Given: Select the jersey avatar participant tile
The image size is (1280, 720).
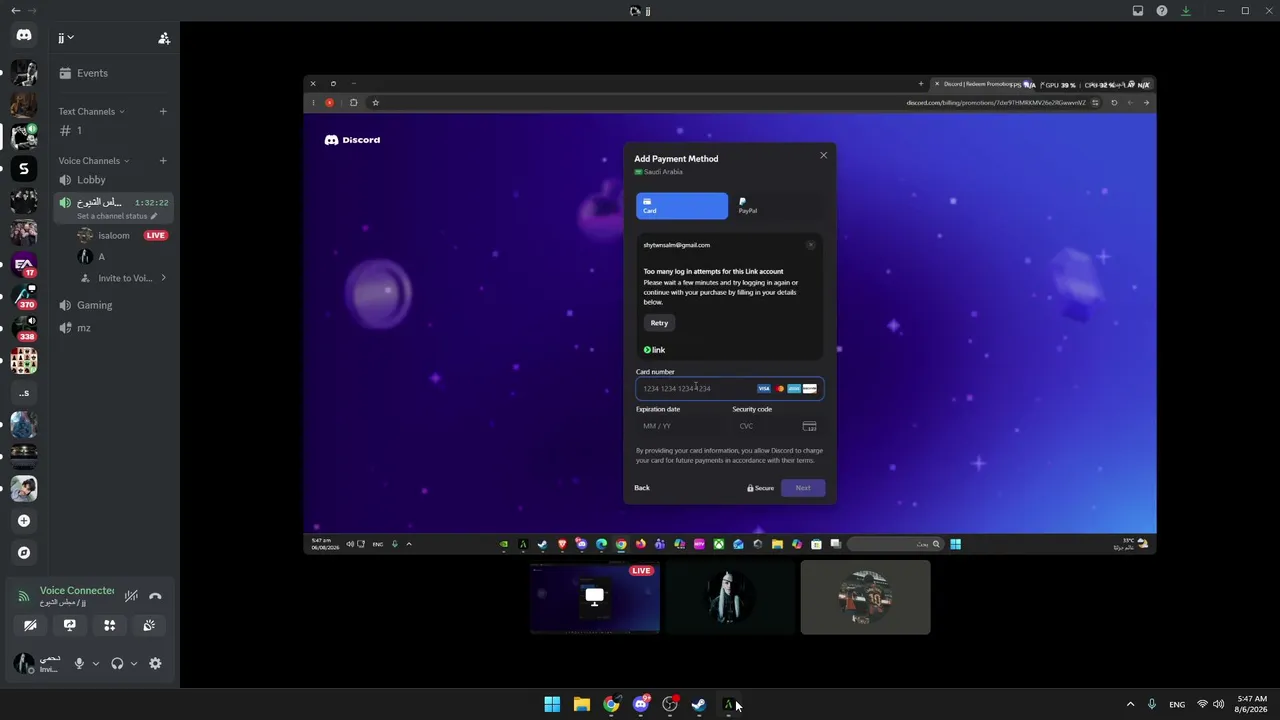Looking at the screenshot, I should [x=865, y=598].
